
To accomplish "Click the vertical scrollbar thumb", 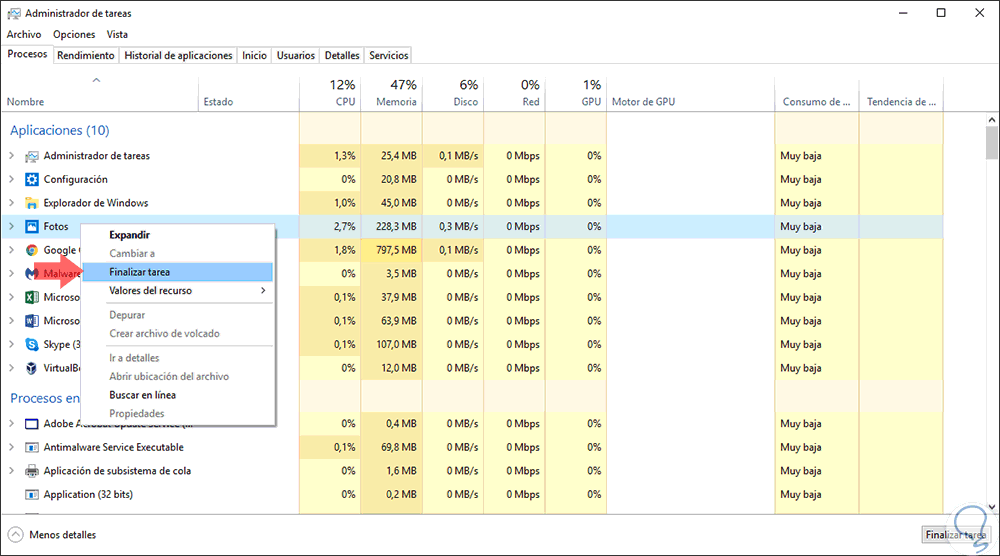I will click(x=992, y=145).
